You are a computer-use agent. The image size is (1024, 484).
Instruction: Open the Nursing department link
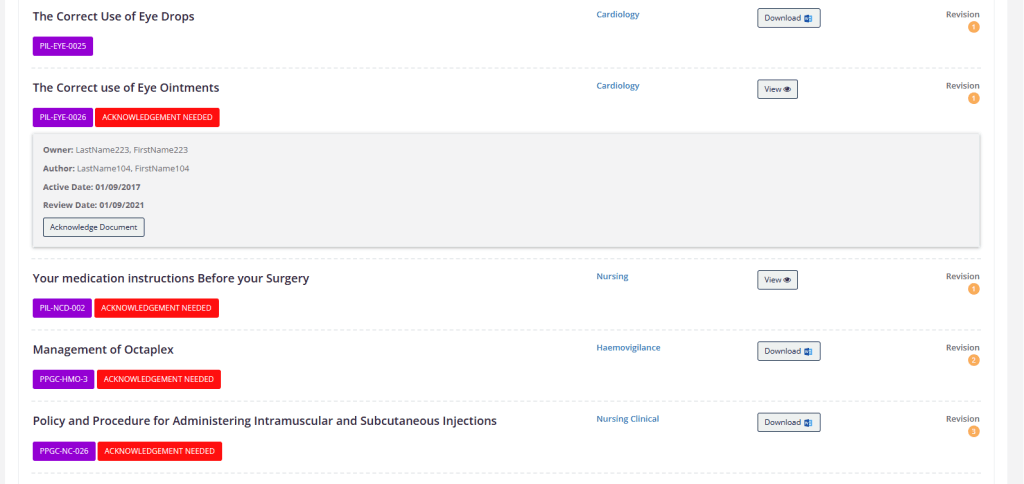[612, 276]
